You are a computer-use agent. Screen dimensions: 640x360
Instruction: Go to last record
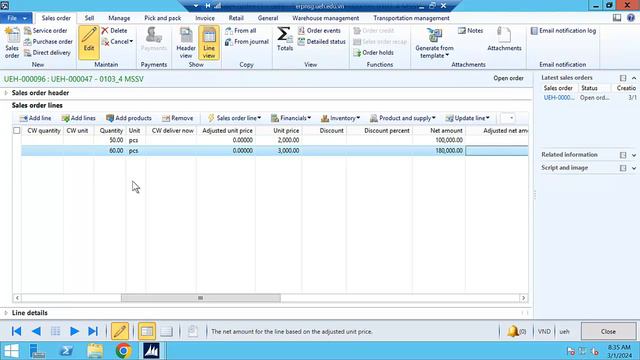(93, 331)
